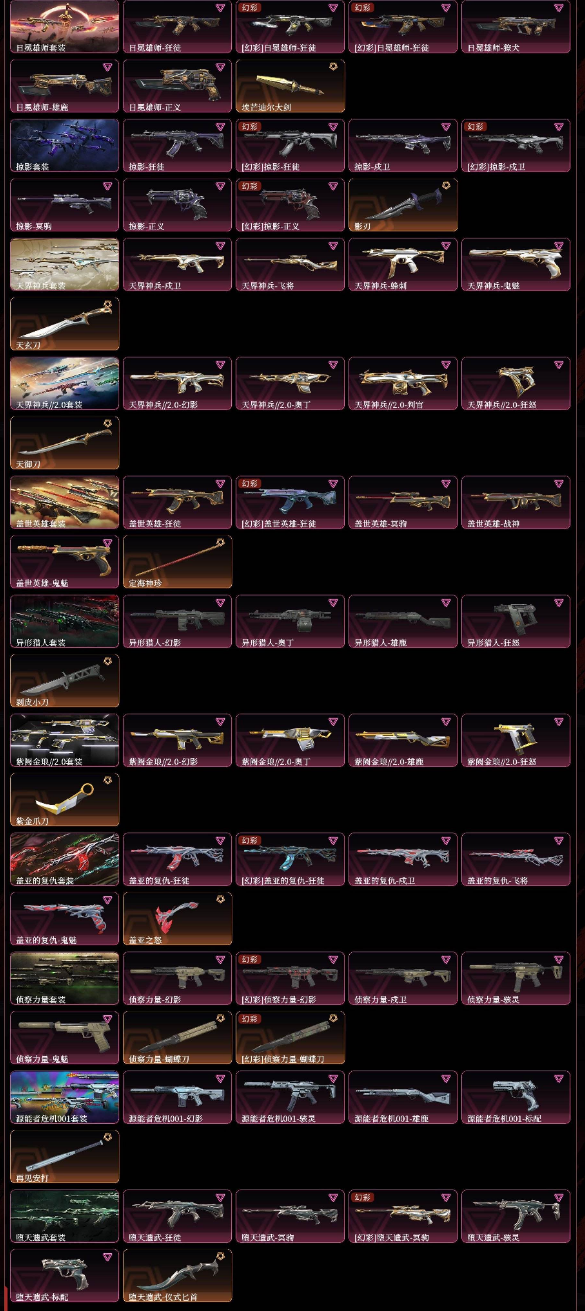Viewport: 585px width, 1311px height.
Task: Click the pink tier icon on the 异形猎人-幻影 card
Action: click(220, 602)
